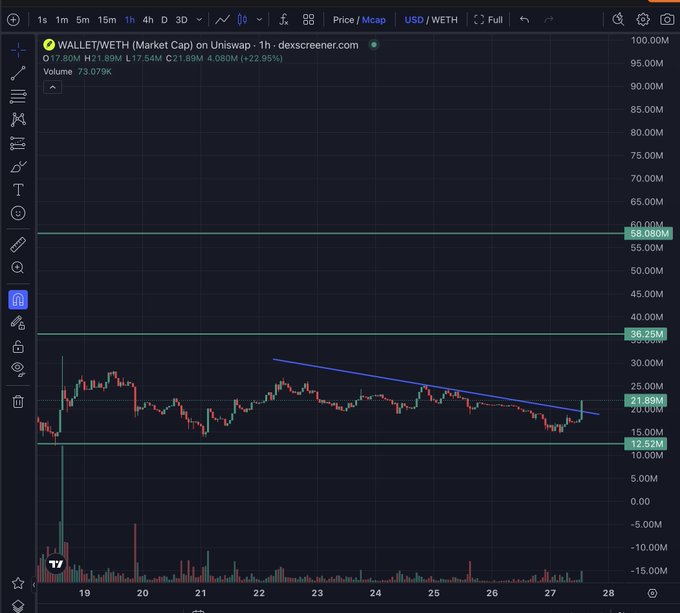The image size is (680, 613).
Task: Switch to line chart style
Action: pyautogui.click(x=222, y=20)
